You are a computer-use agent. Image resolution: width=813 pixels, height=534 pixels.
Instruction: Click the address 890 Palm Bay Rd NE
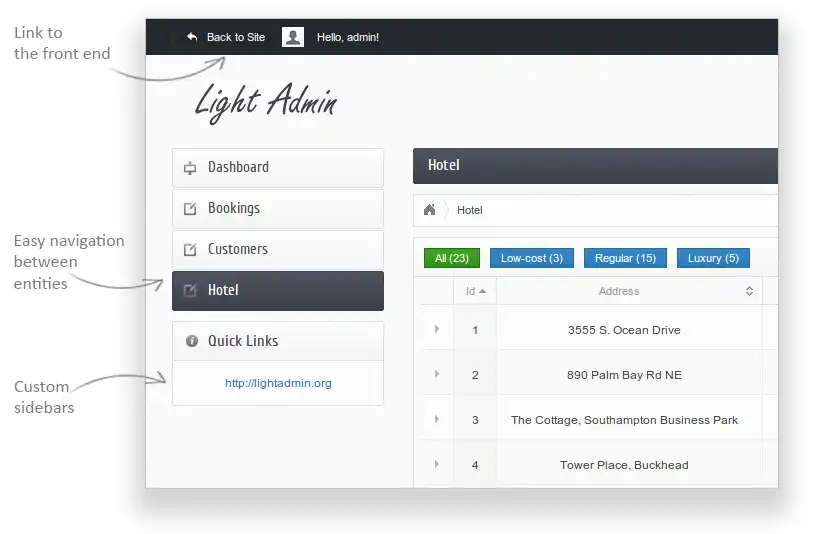pos(624,375)
